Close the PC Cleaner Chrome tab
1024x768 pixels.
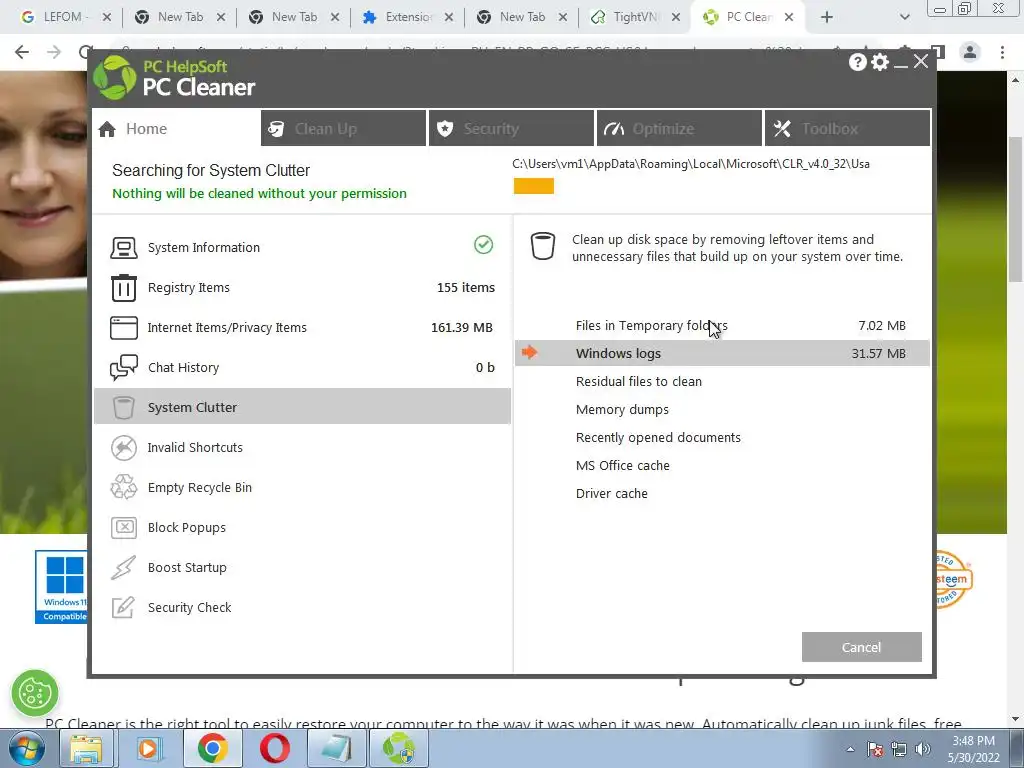click(789, 17)
